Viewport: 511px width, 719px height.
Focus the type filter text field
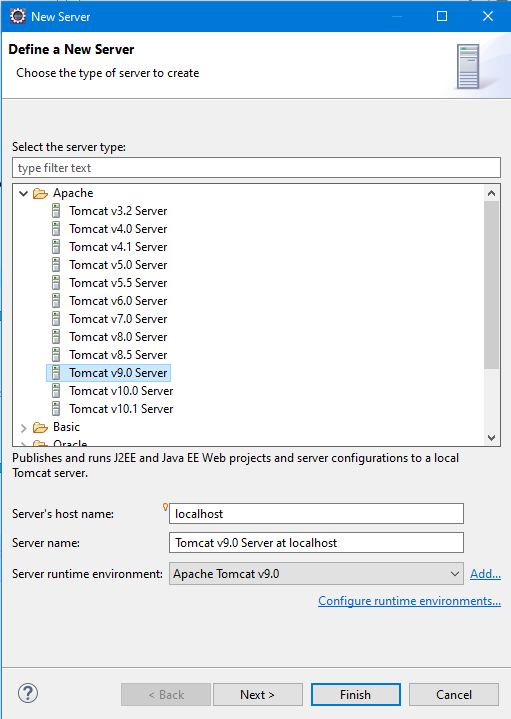click(256, 168)
